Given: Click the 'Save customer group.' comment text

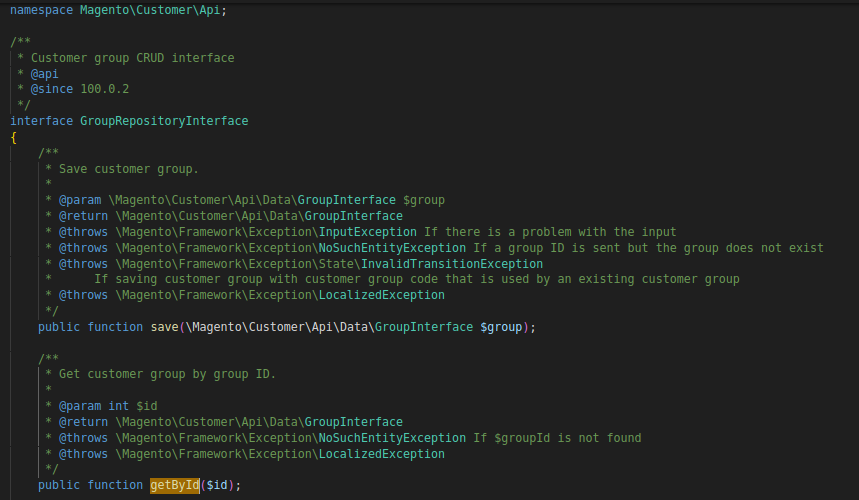Looking at the screenshot, I should pos(129,169).
